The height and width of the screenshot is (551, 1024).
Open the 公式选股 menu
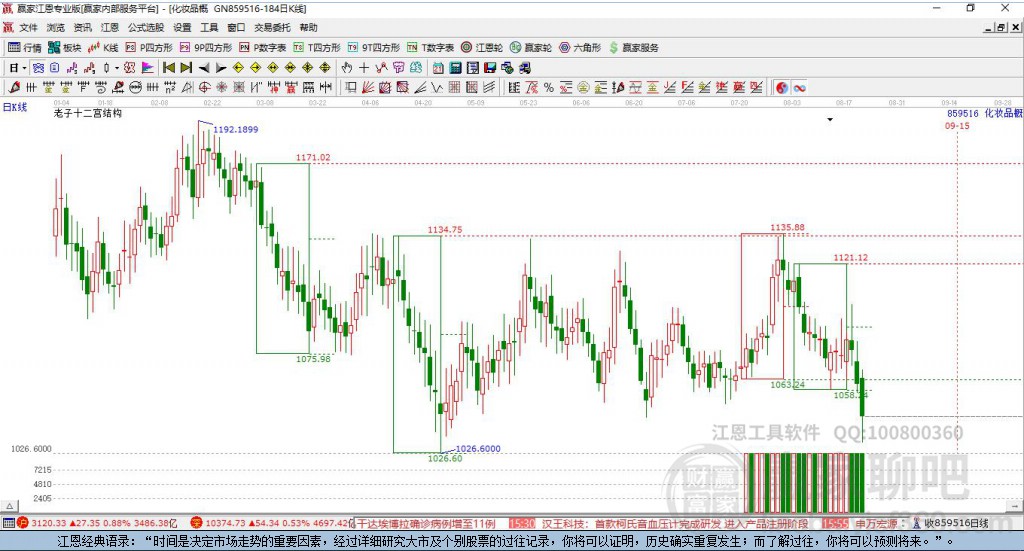point(146,27)
